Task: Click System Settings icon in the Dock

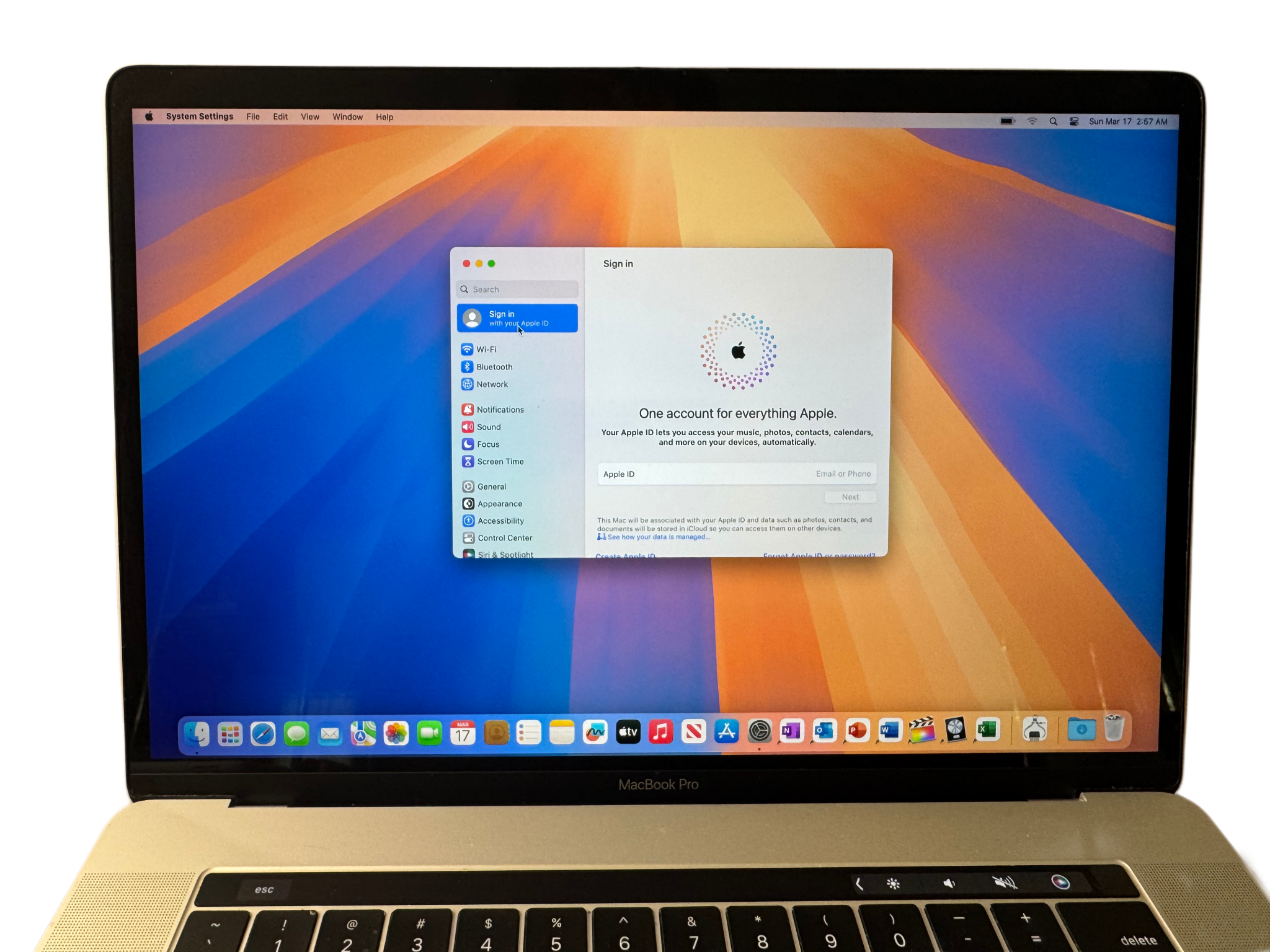Action: click(x=760, y=731)
